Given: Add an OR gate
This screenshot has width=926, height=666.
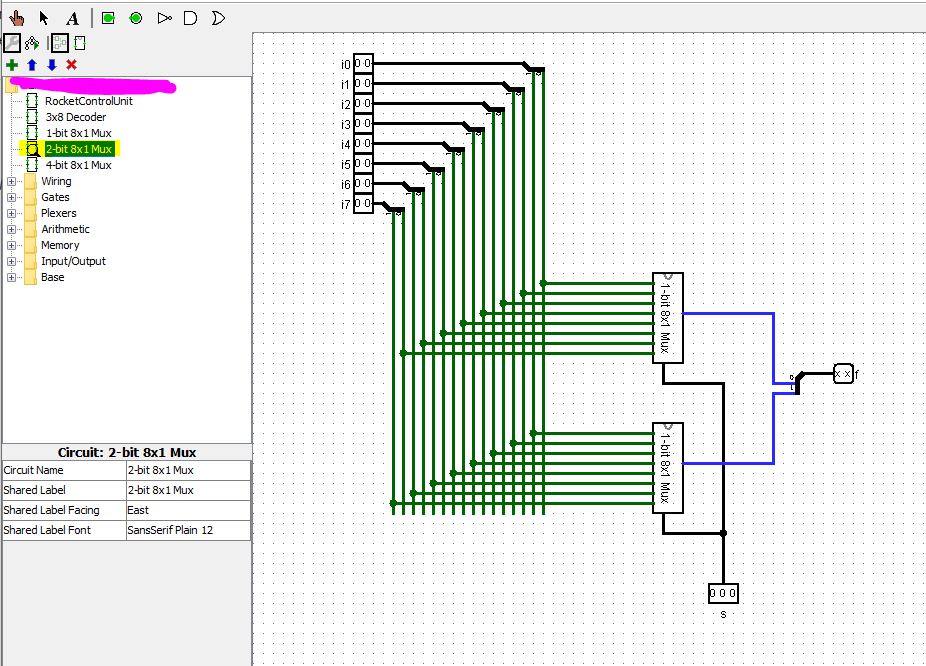Looking at the screenshot, I should (x=218, y=18).
